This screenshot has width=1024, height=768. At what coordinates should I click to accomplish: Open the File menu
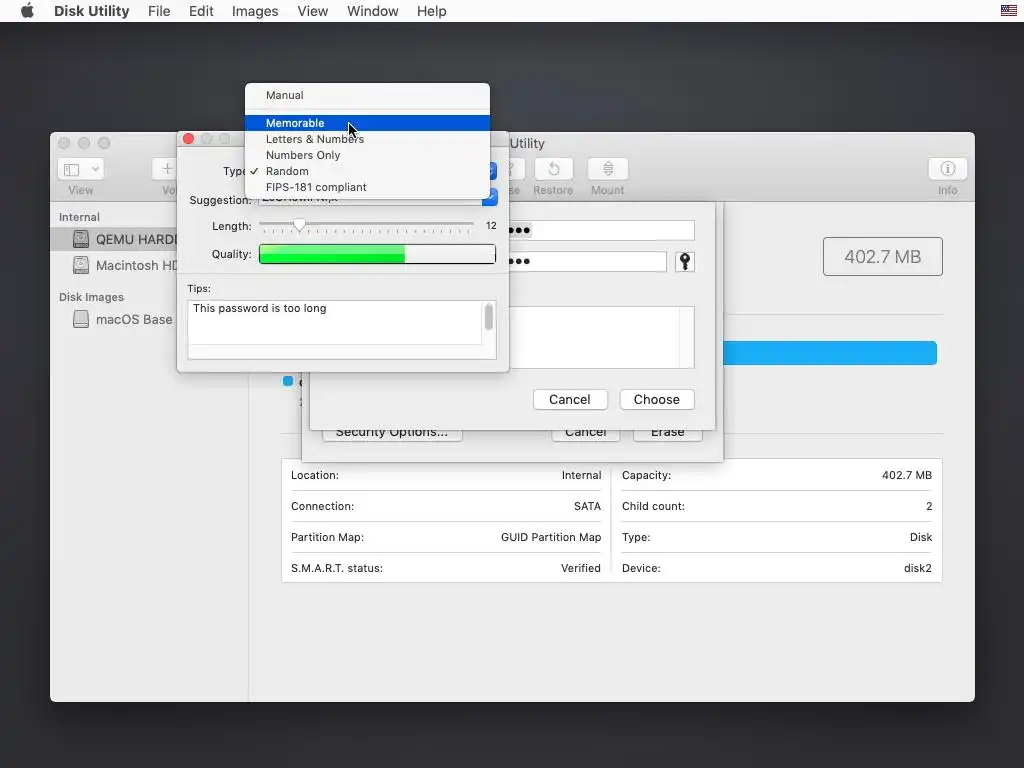[159, 11]
